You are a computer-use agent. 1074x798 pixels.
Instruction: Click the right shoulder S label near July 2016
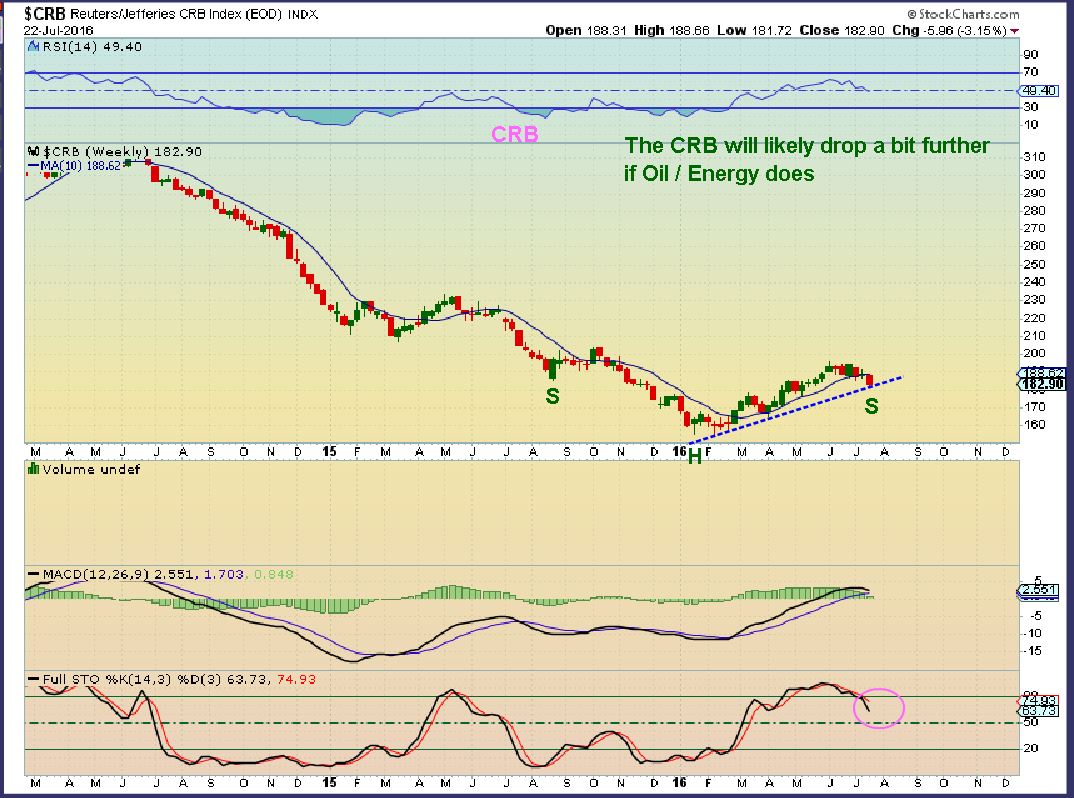click(x=871, y=406)
